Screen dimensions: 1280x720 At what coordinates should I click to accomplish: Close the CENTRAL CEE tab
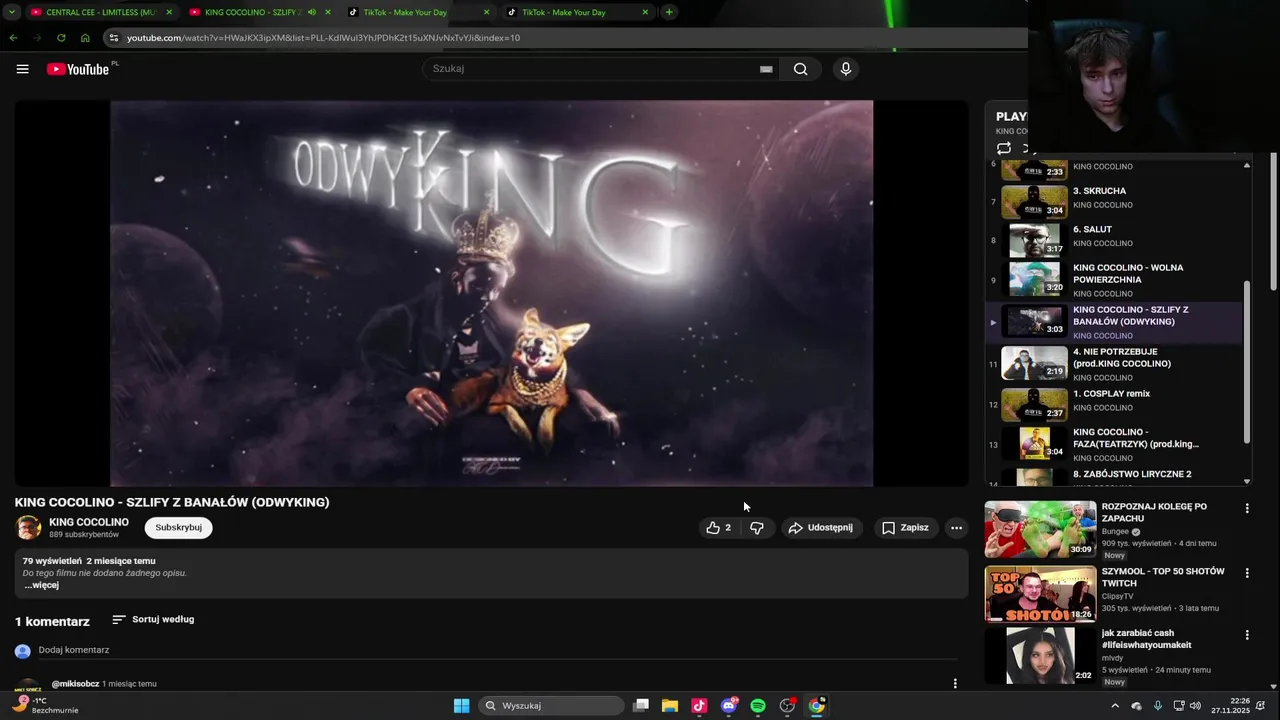(168, 12)
